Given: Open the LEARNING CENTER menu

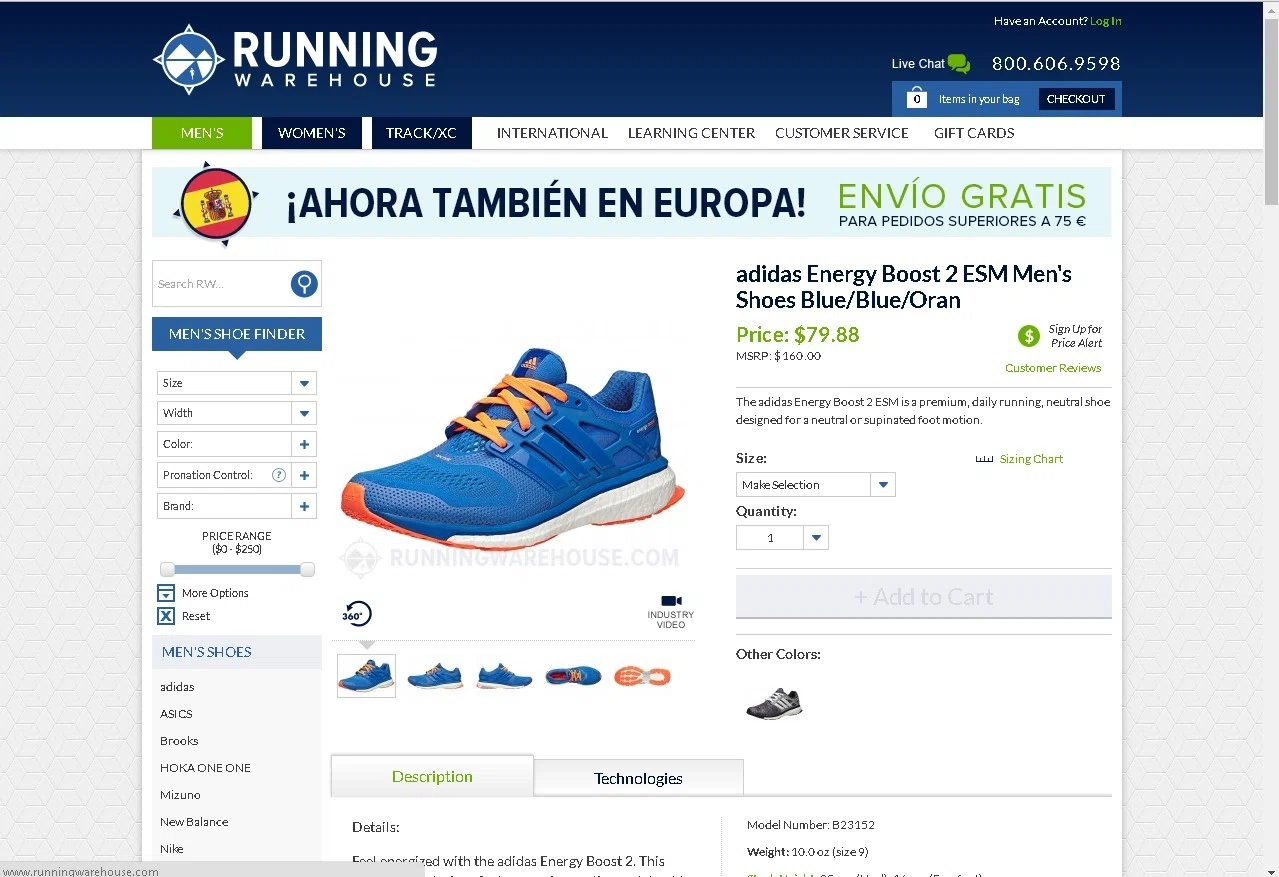Looking at the screenshot, I should point(691,133).
